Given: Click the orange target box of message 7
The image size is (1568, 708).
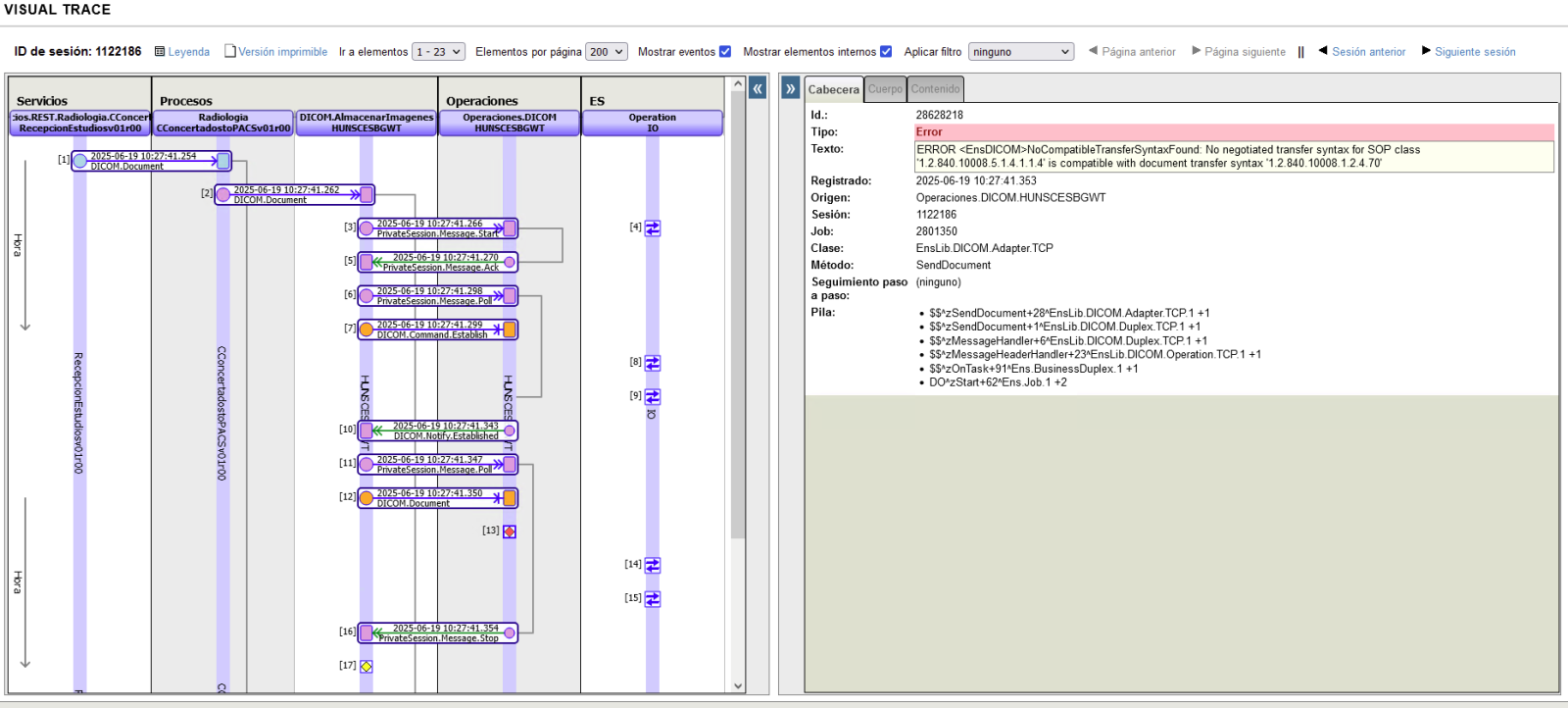Looking at the screenshot, I should pyautogui.click(x=510, y=329).
